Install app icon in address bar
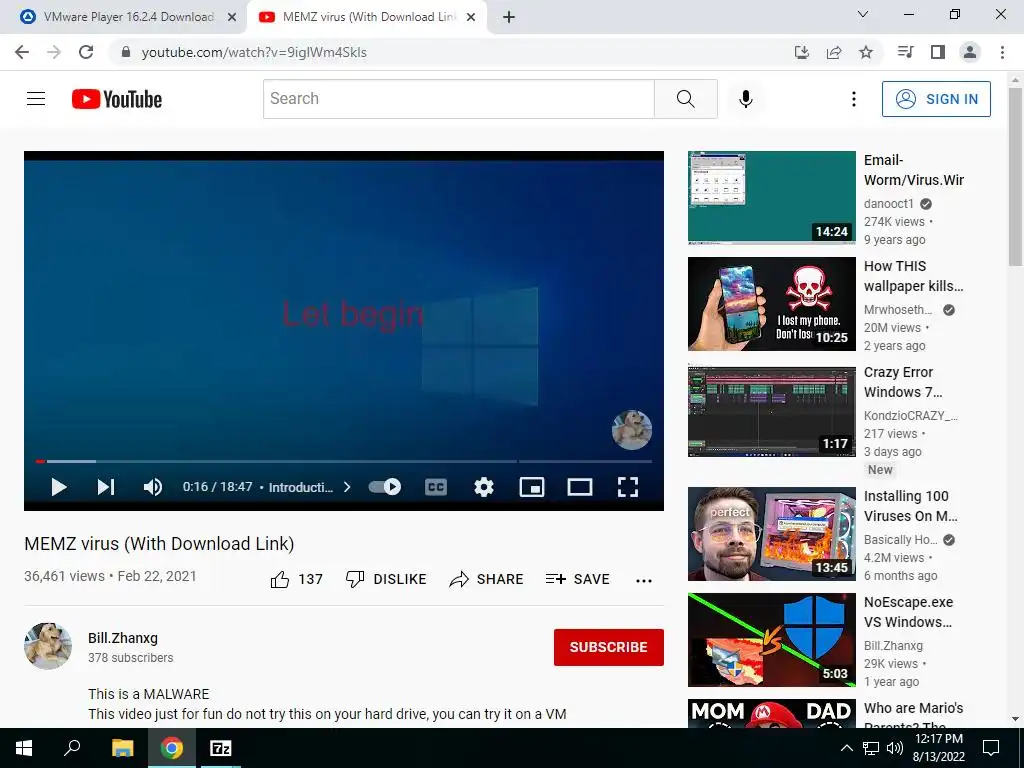This screenshot has height=768, width=1024. 801,52
